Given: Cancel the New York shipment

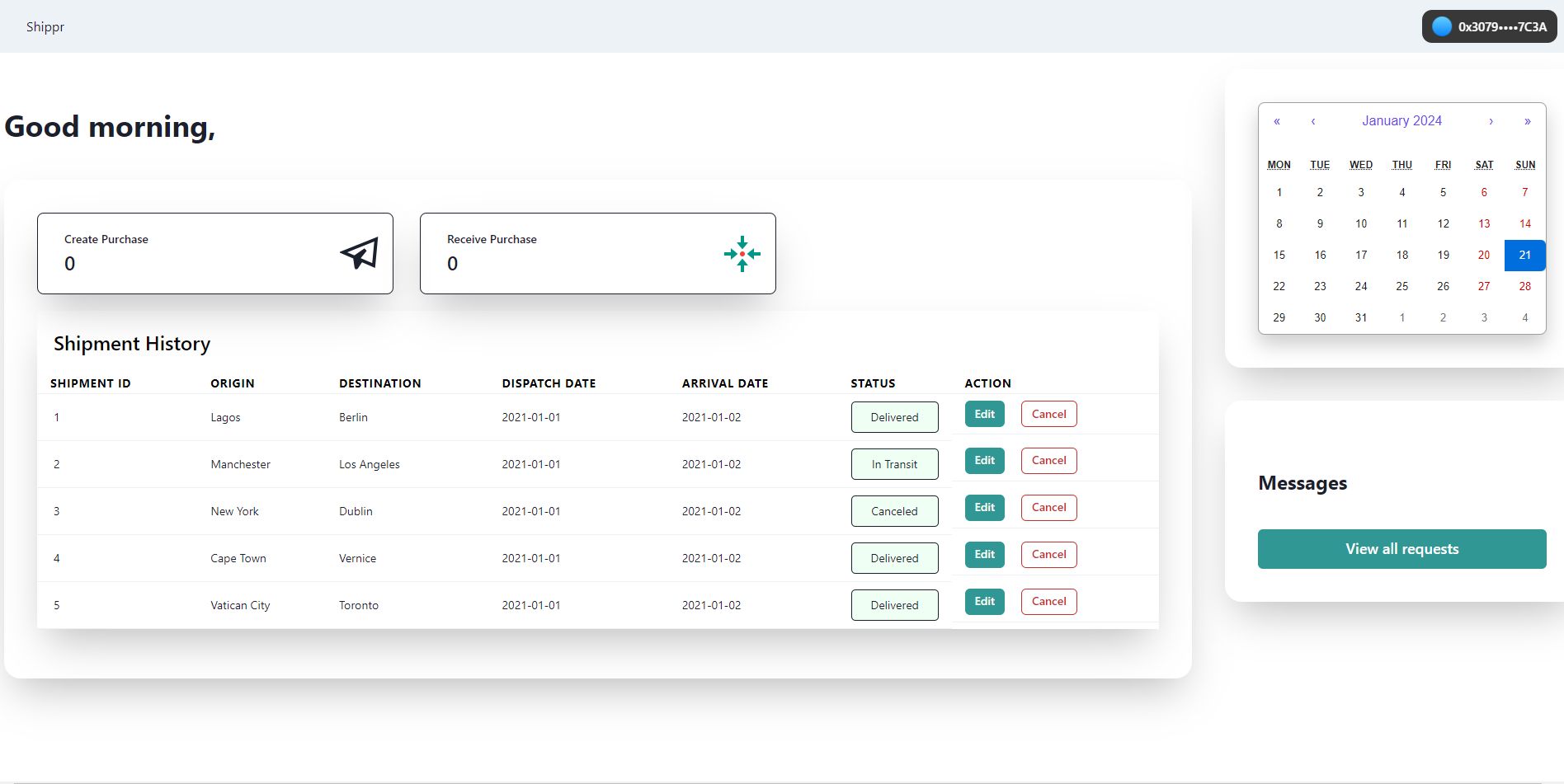Looking at the screenshot, I should pyautogui.click(x=1049, y=507).
